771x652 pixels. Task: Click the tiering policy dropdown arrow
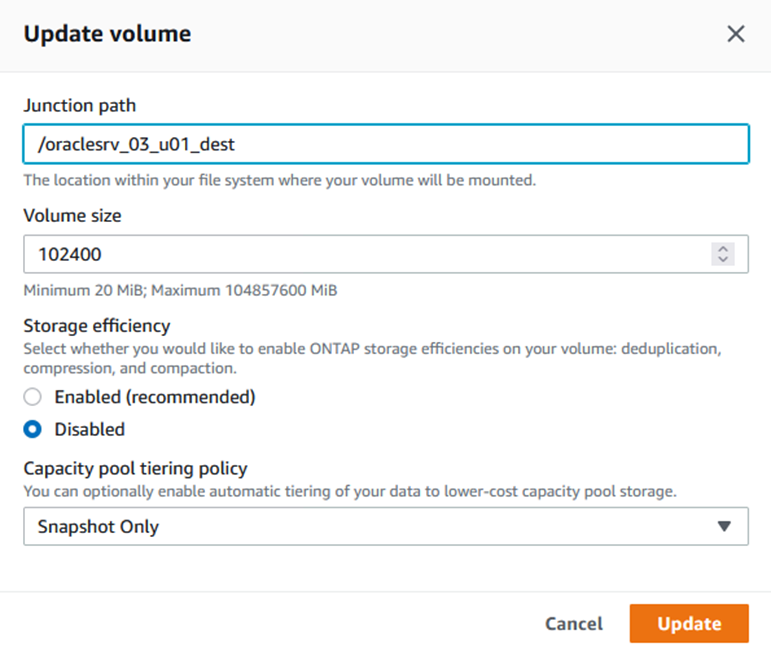click(x=725, y=526)
